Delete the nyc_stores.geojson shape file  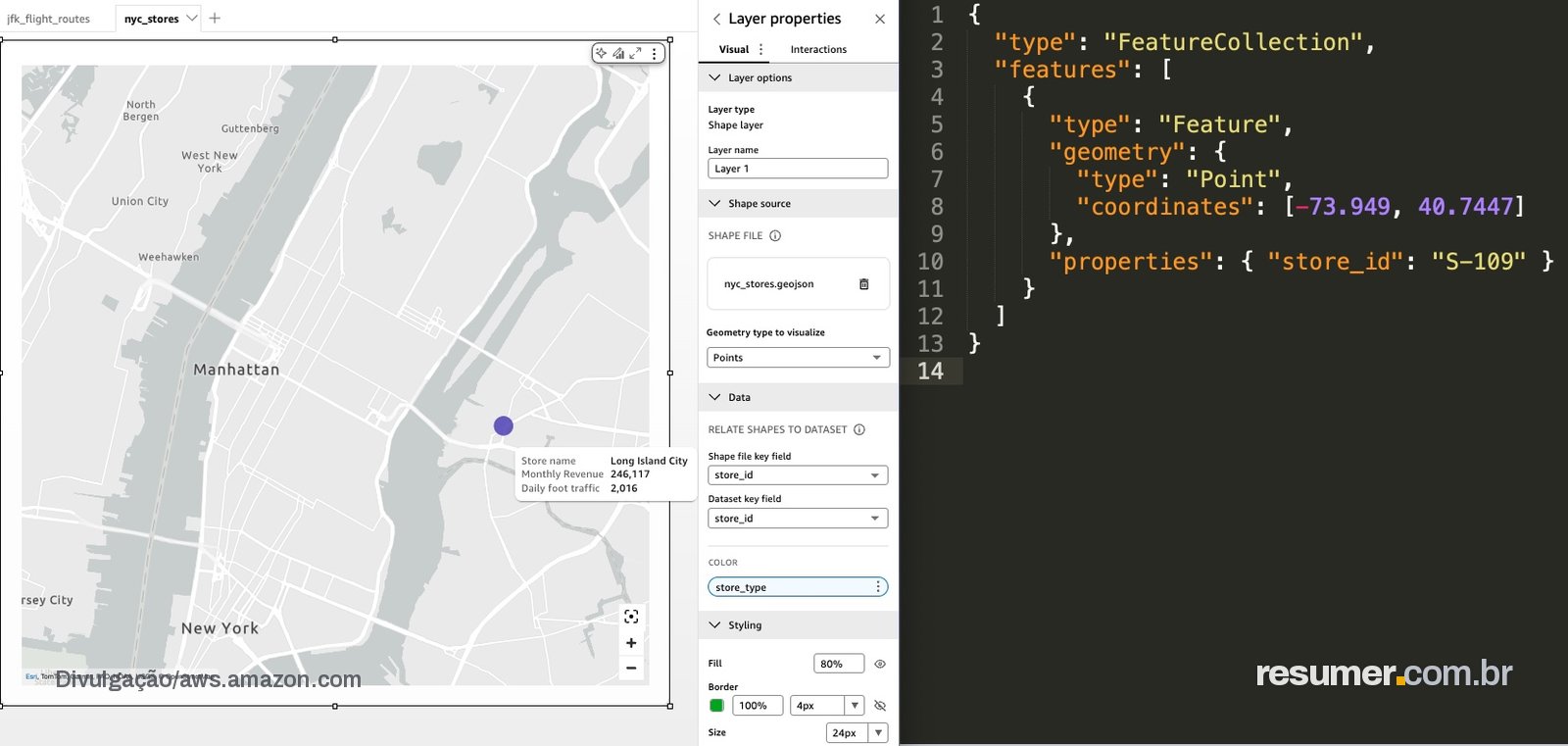click(x=863, y=284)
